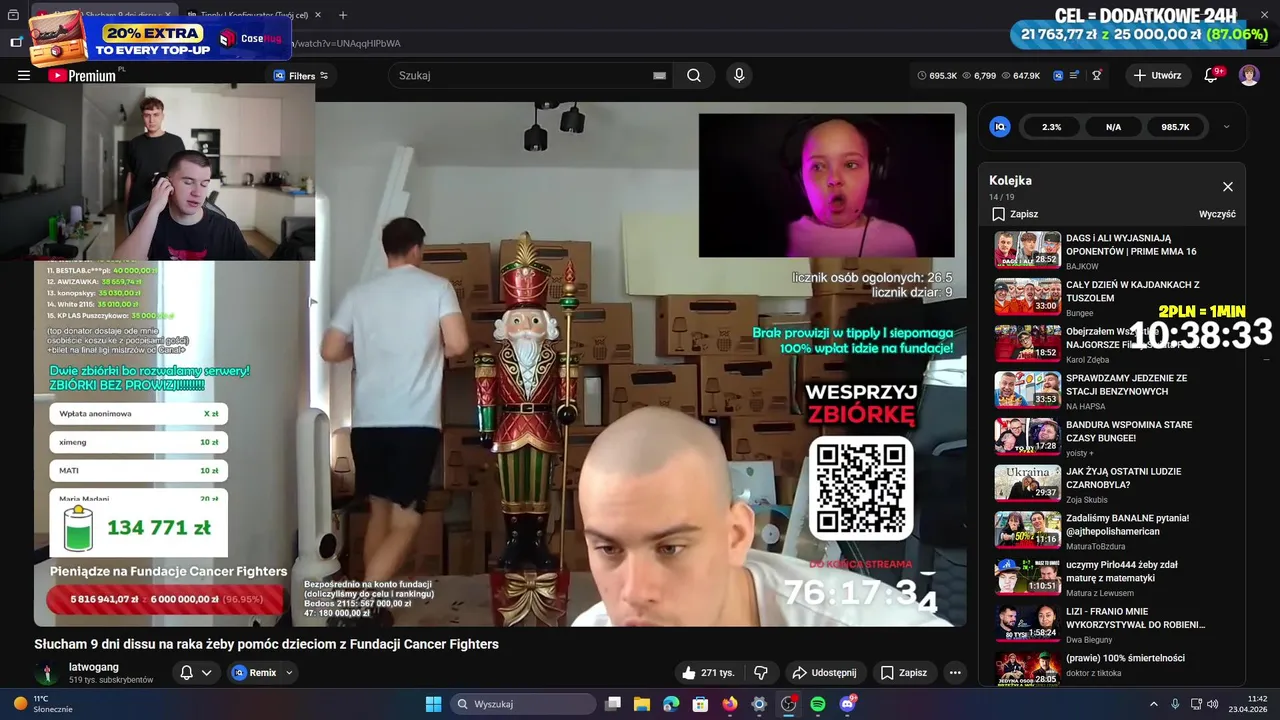Close the Kolejka queue panel
The height and width of the screenshot is (720, 1280).
(x=1228, y=187)
